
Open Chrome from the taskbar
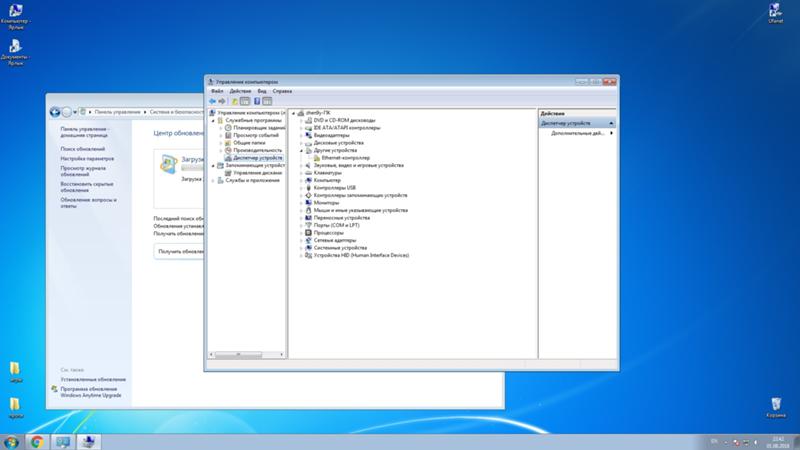coord(36,442)
